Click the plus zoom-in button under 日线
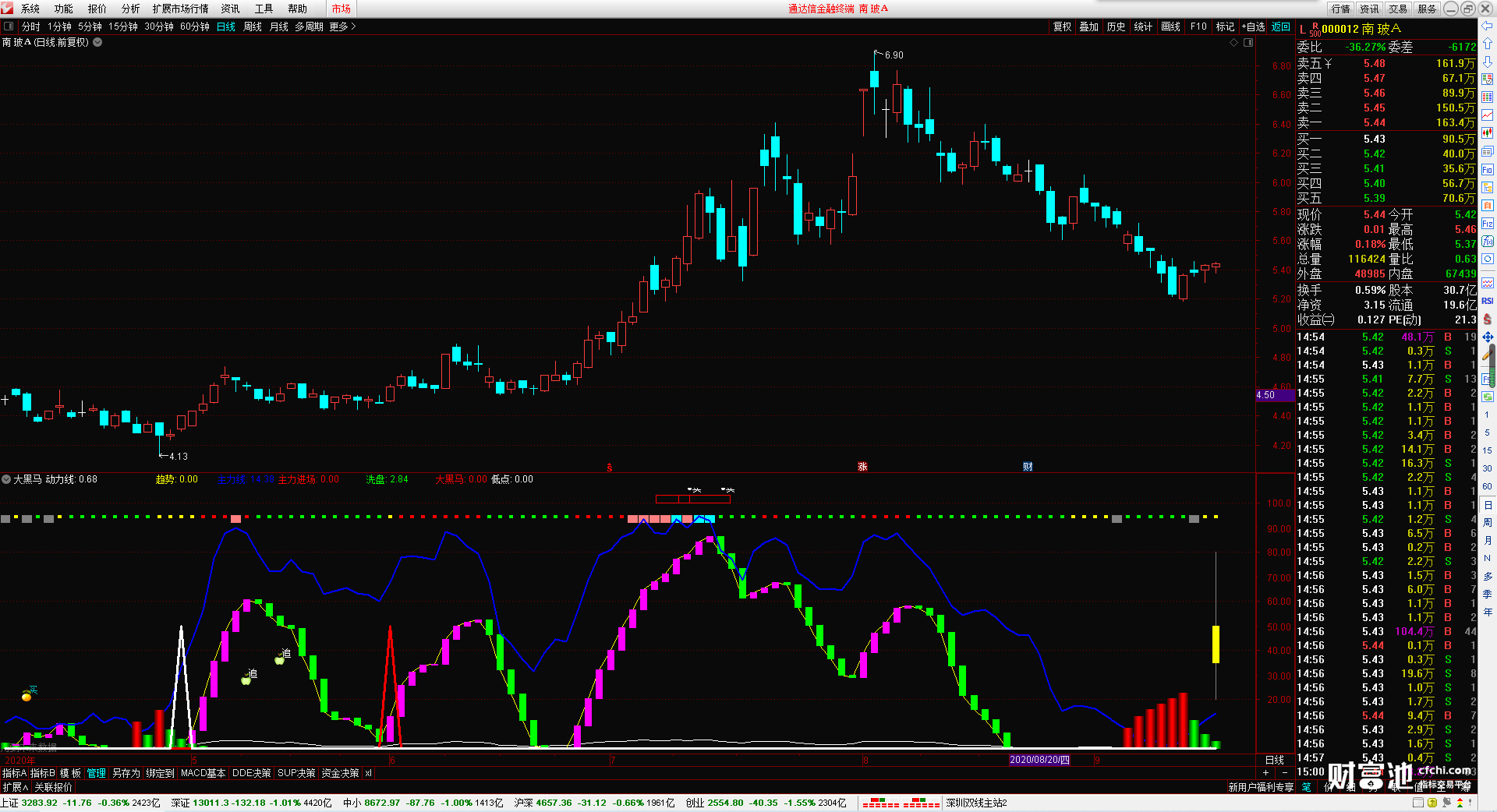Image resolution: width=1497 pixels, height=812 pixels. tap(1265, 772)
